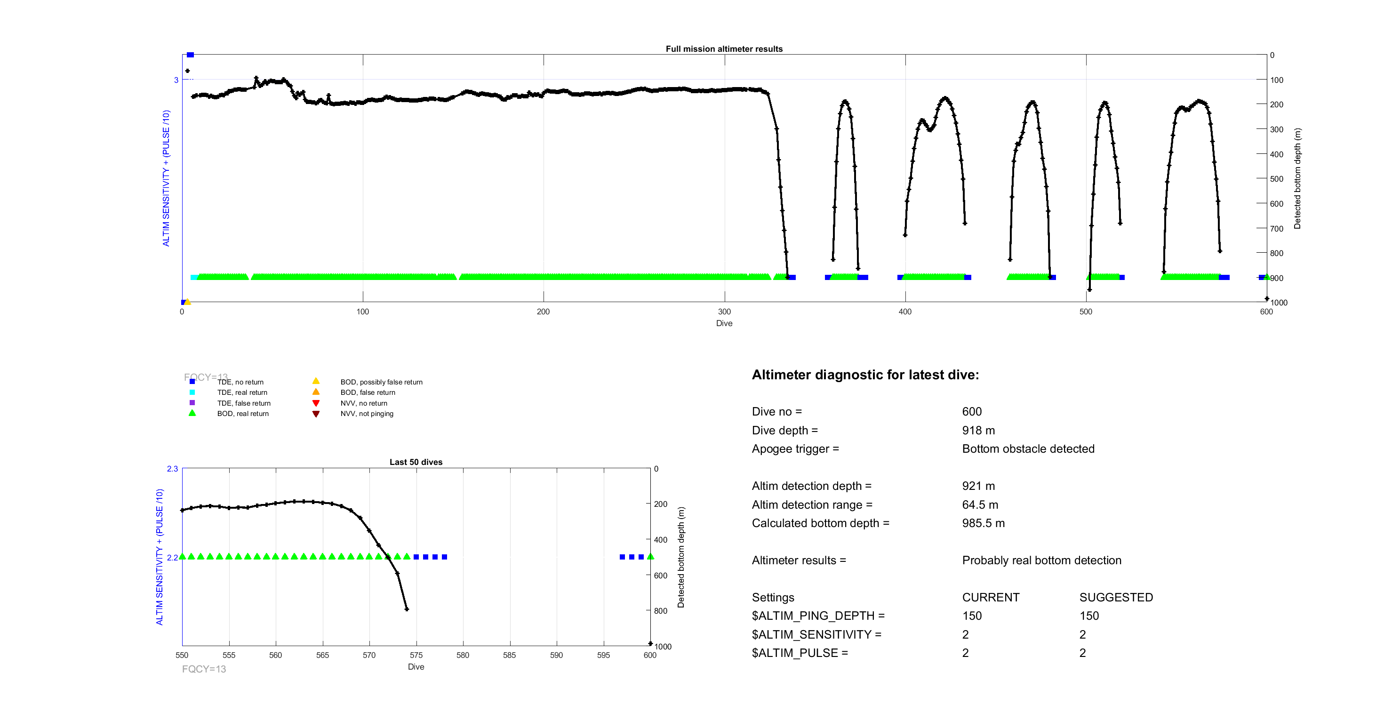
Task: Click the dive number value '600' in diagnostics
Action: (x=972, y=412)
